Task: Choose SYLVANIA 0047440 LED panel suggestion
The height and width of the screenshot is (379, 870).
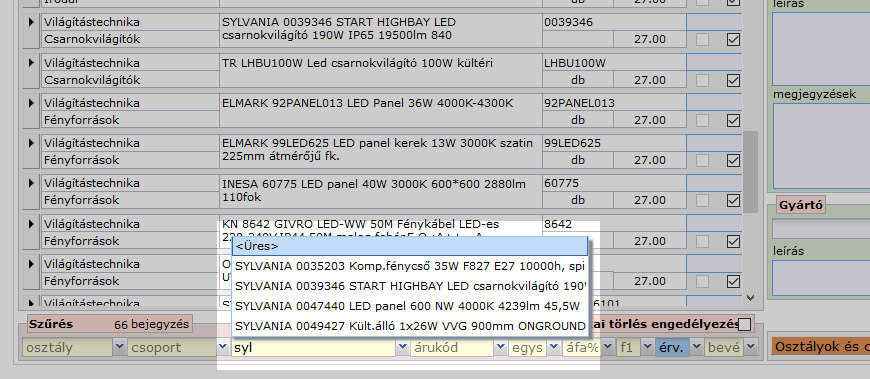Action: tap(409, 306)
